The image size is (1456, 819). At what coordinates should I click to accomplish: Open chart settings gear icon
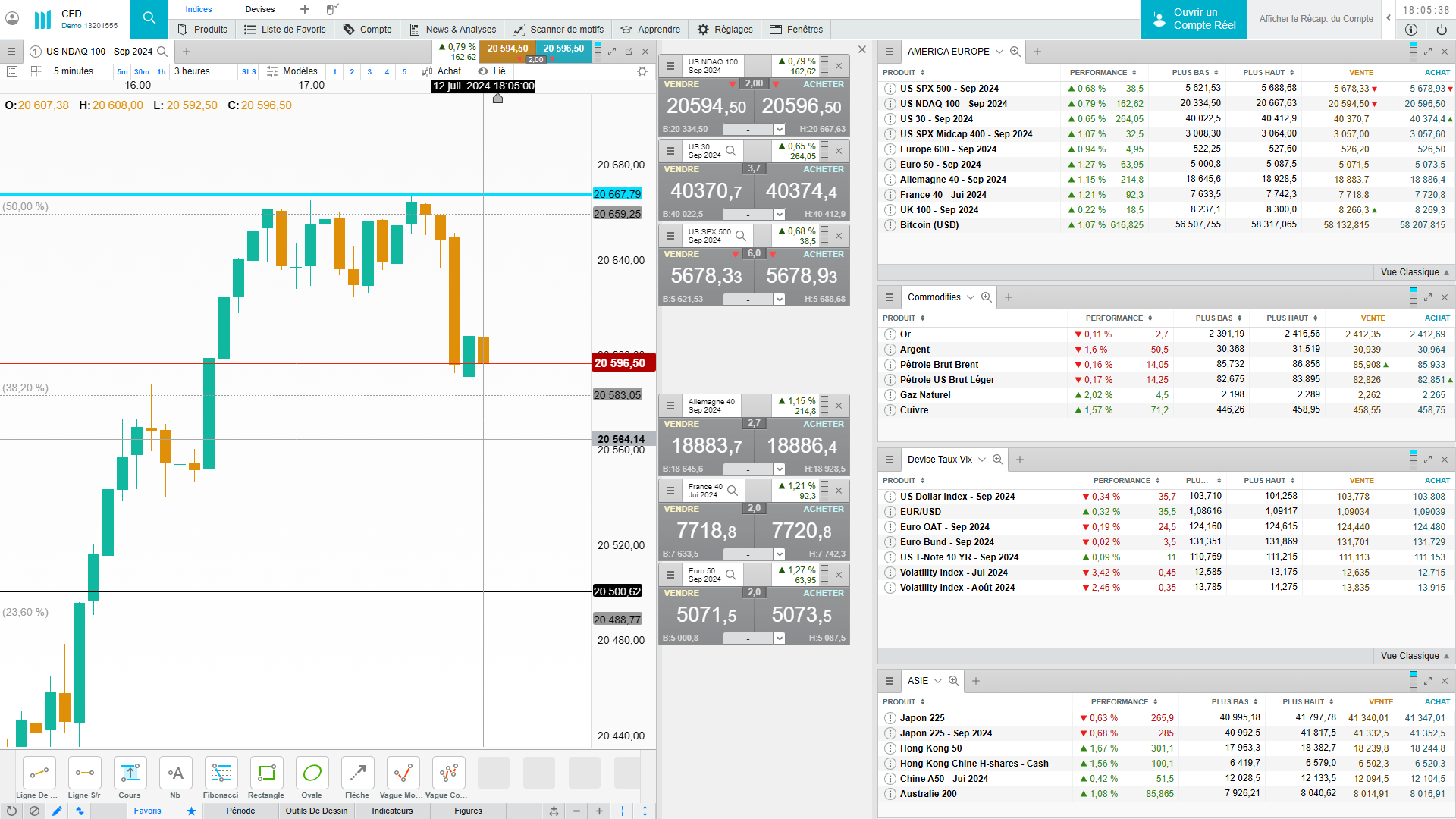point(642,71)
